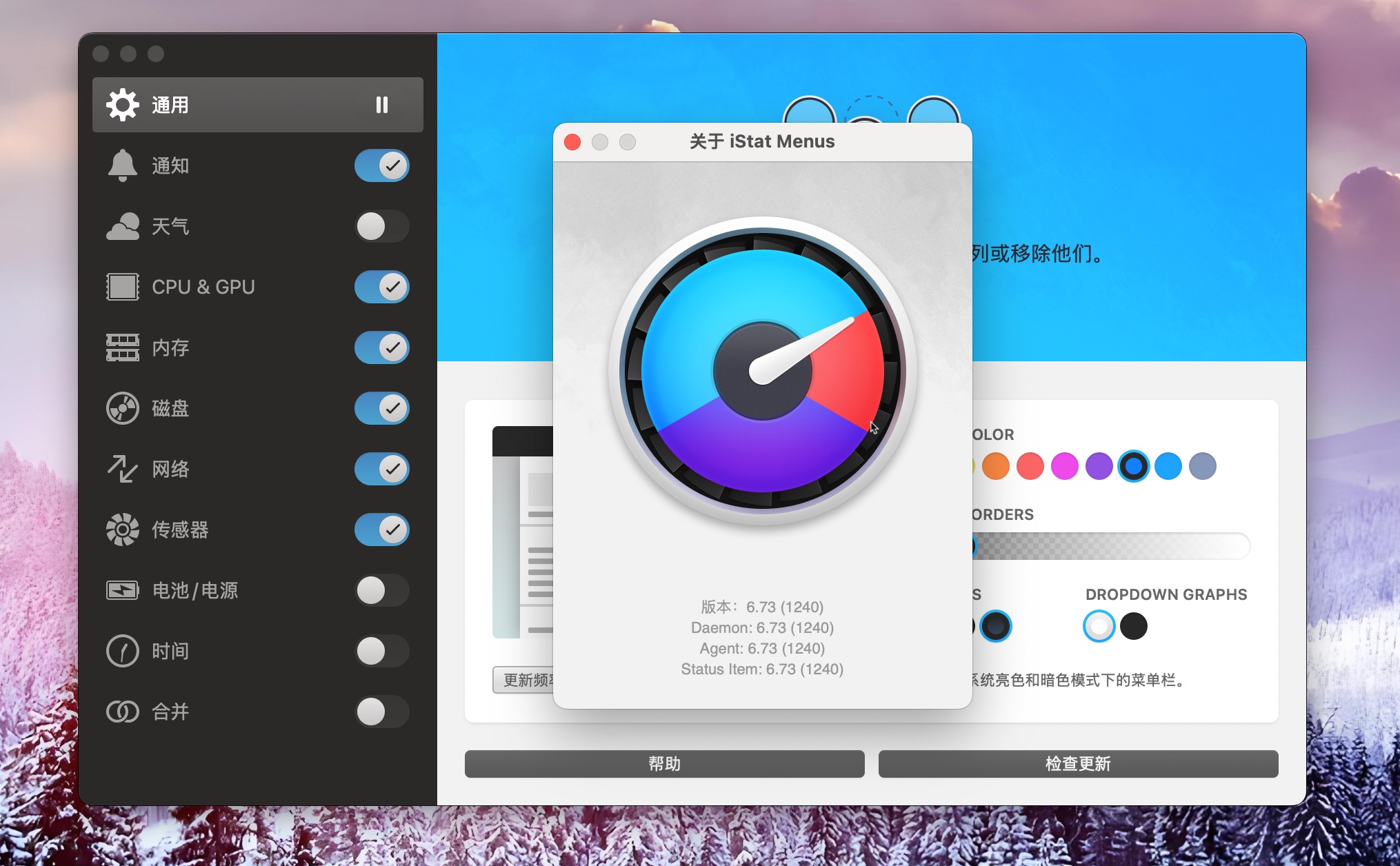Click the 关于 iStat Menus title text

pyautogui.click(x=763, y=141)
